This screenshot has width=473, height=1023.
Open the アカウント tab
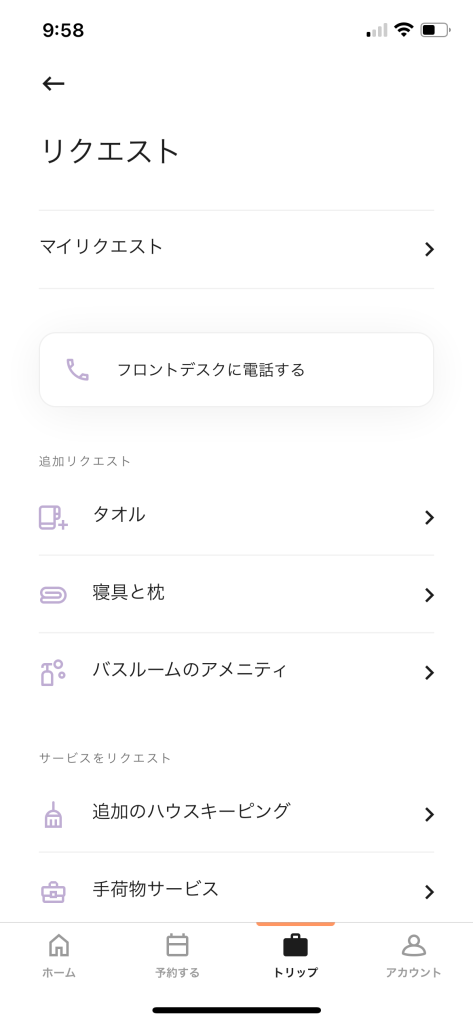[x=414, y=956]
